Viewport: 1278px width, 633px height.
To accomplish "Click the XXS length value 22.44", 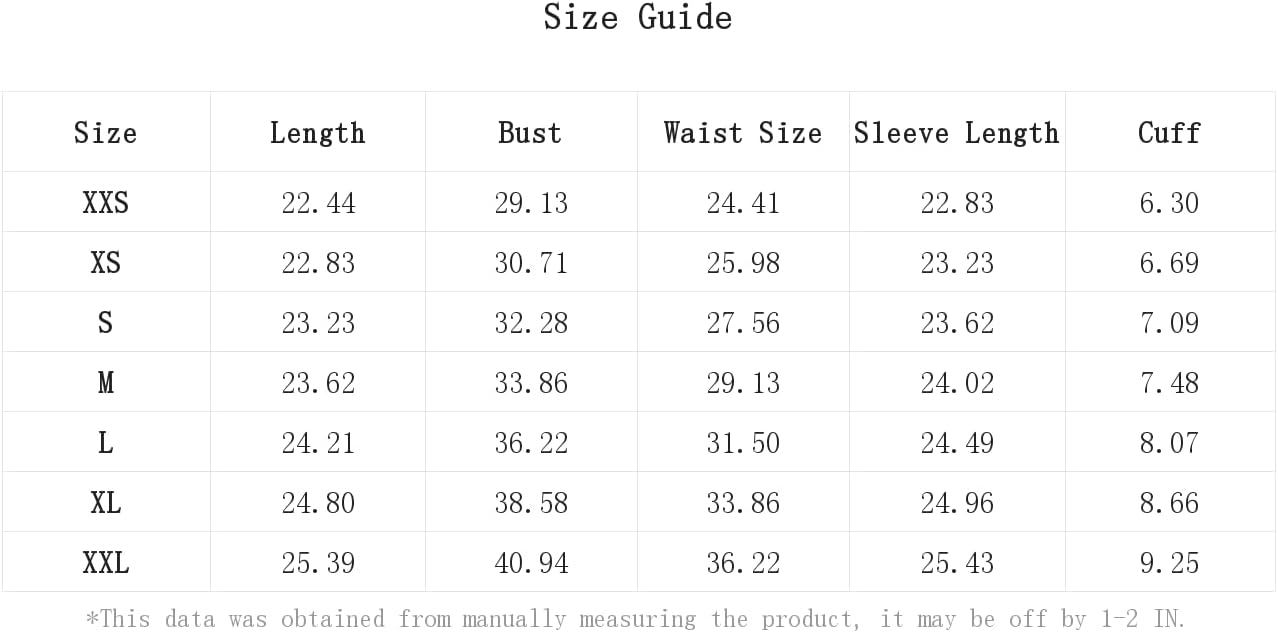I will click(318, 203).
